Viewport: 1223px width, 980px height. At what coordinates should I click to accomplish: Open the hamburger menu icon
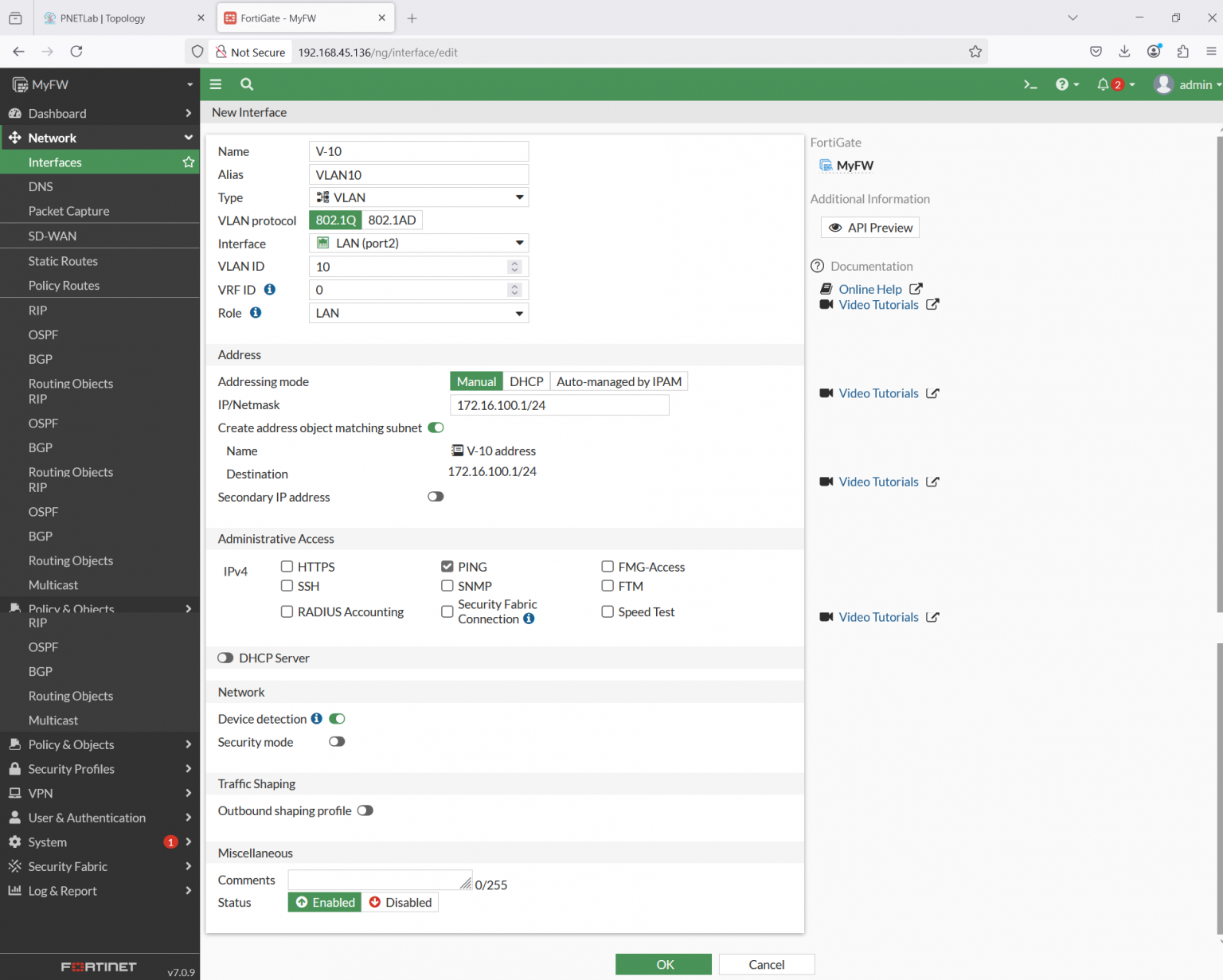click(215, 84)
